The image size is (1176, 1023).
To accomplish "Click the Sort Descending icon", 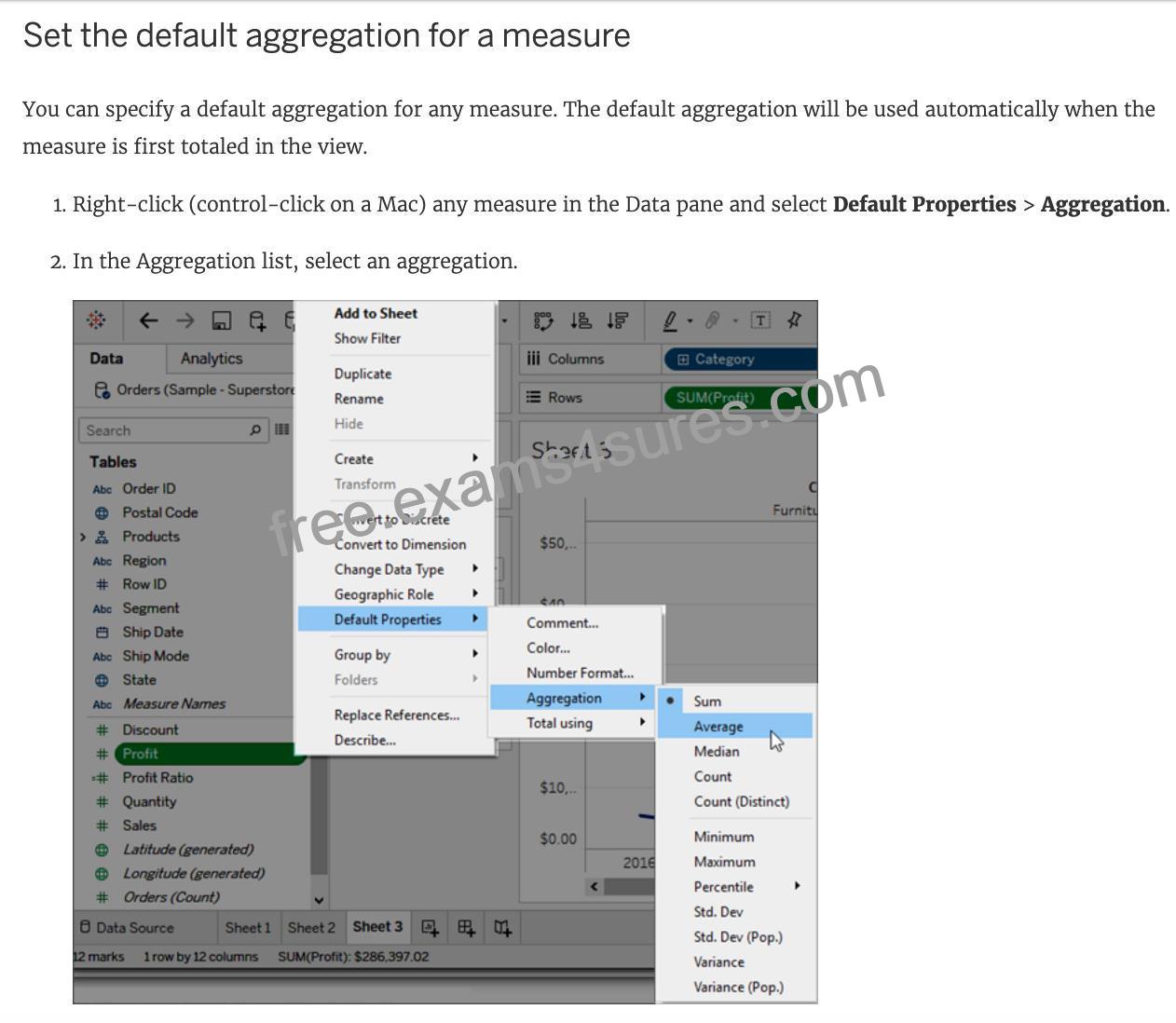I will (617, 321).
